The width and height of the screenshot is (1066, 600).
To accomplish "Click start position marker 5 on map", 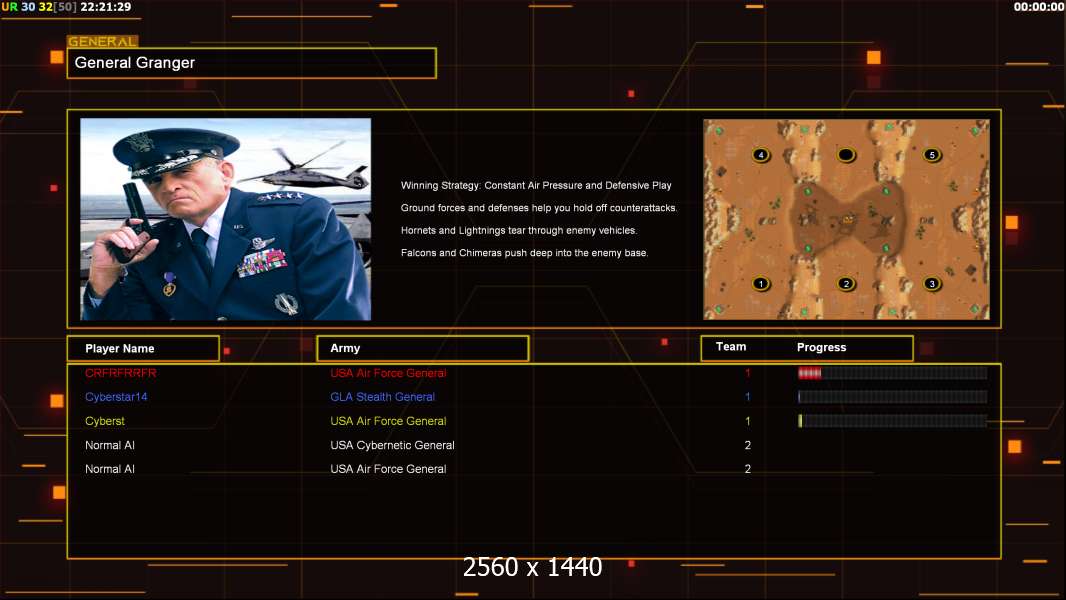I will pos(932,155).
